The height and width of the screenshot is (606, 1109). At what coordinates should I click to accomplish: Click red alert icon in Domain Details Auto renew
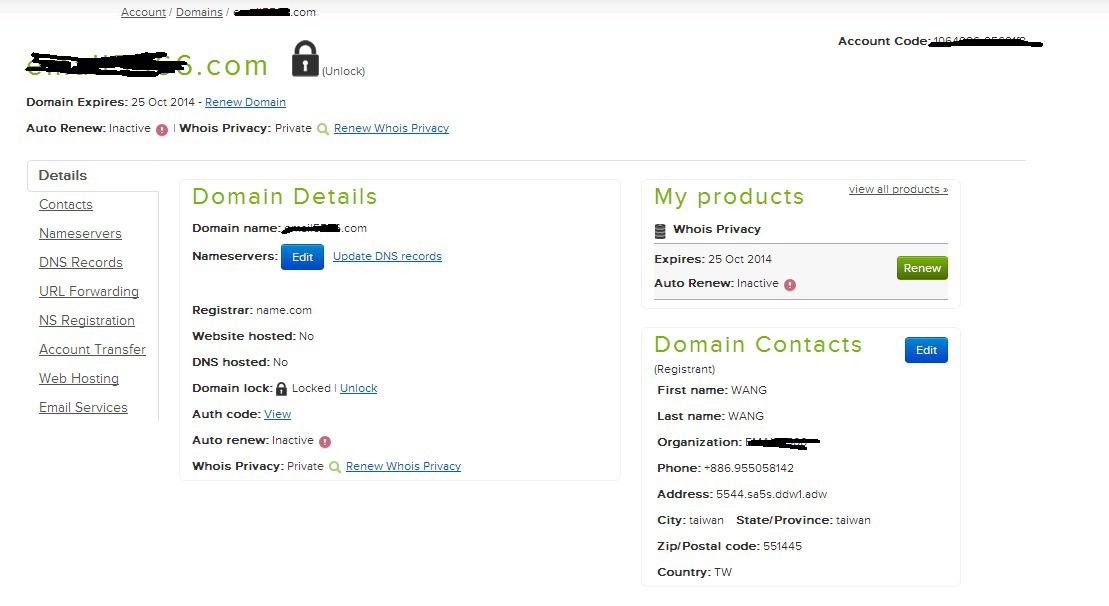pos(325,441)
